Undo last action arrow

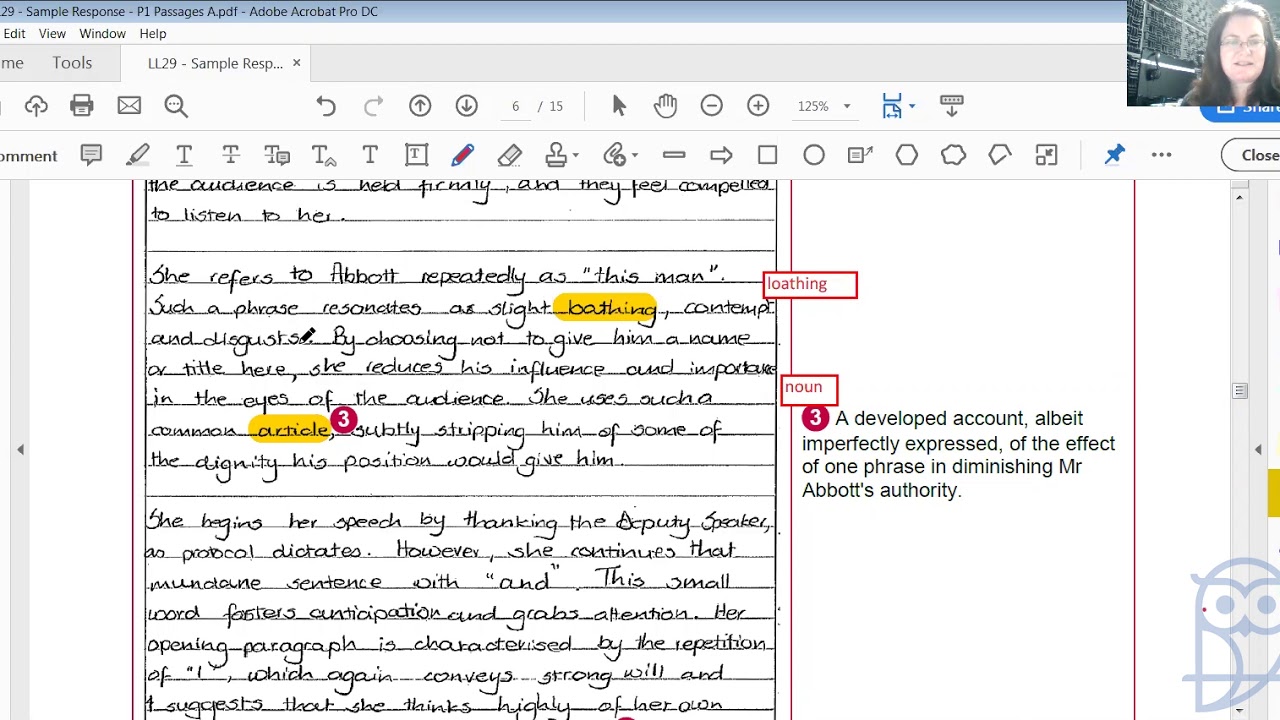pos(326,106)
